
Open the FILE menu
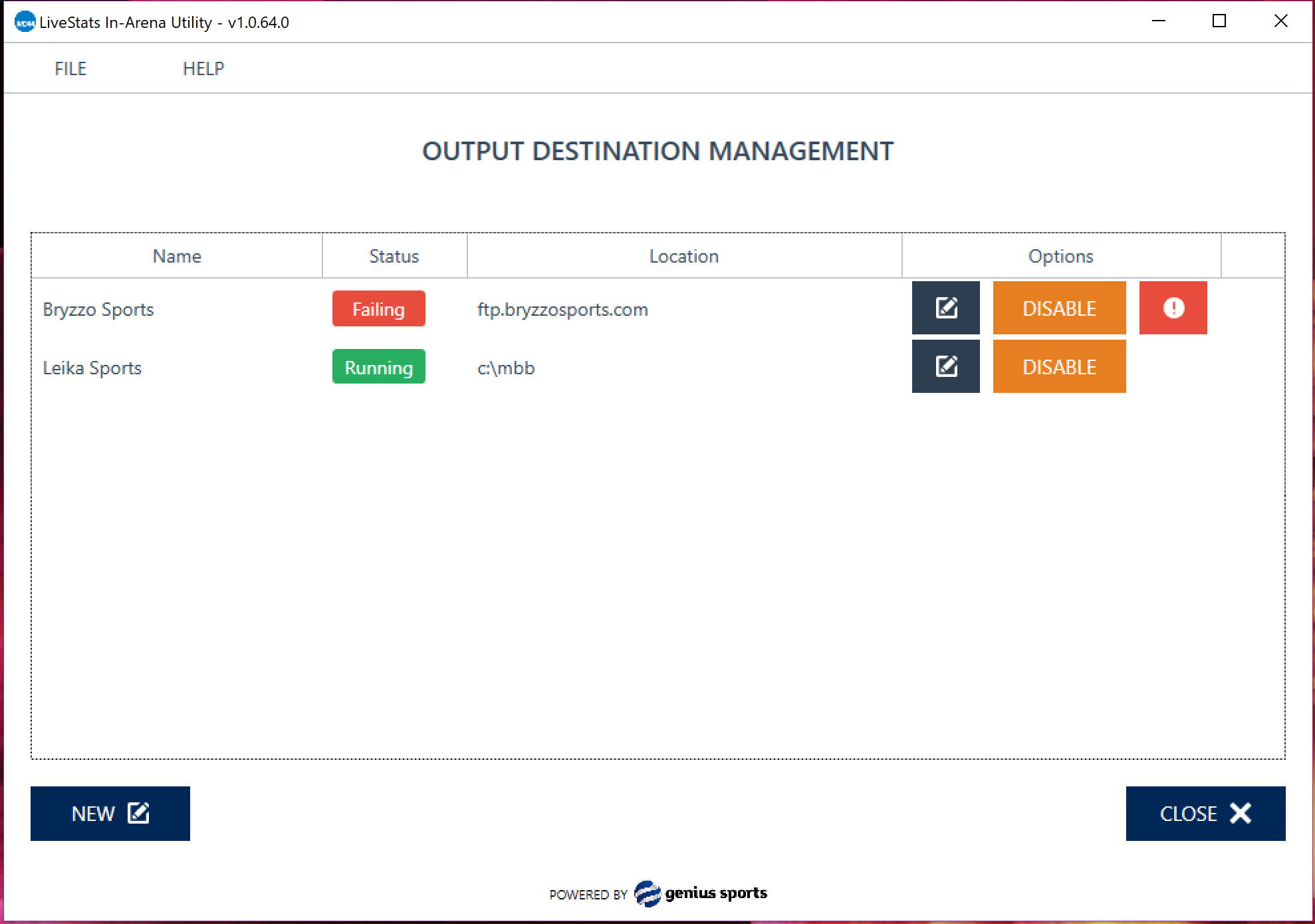click(70, 68)
